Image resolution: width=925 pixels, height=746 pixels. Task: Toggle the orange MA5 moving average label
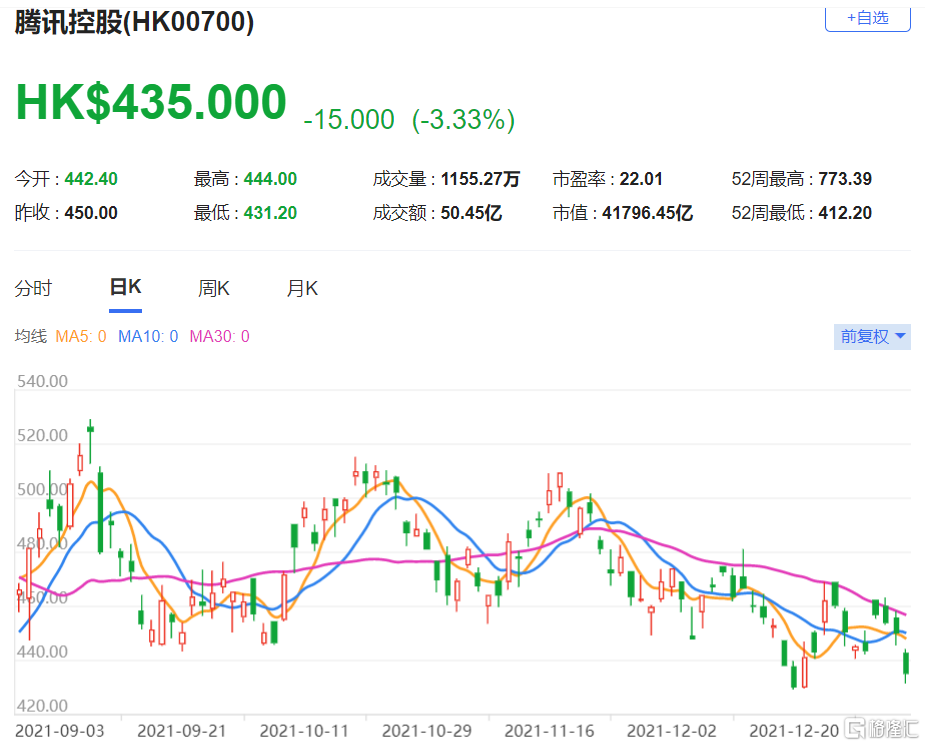coord(81,337)
